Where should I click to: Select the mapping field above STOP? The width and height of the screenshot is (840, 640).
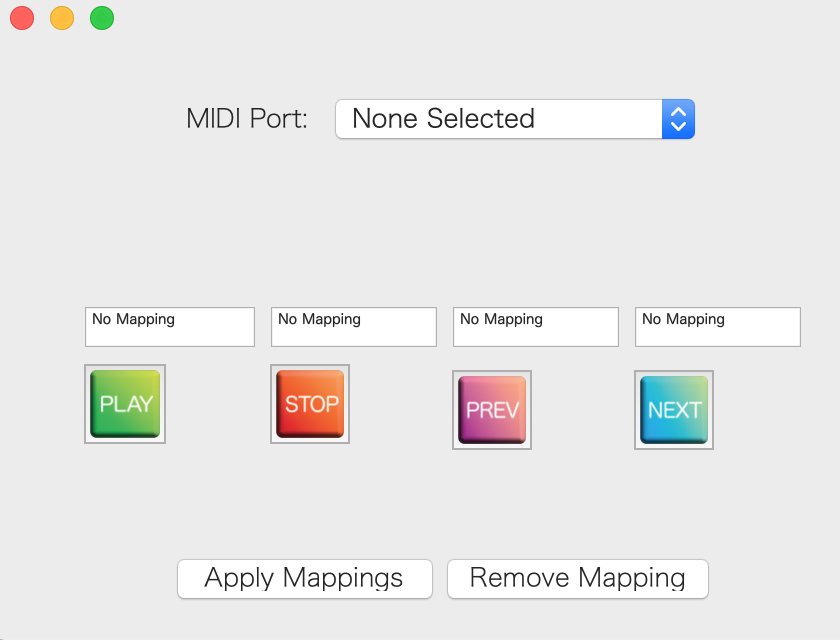(354, 327)
